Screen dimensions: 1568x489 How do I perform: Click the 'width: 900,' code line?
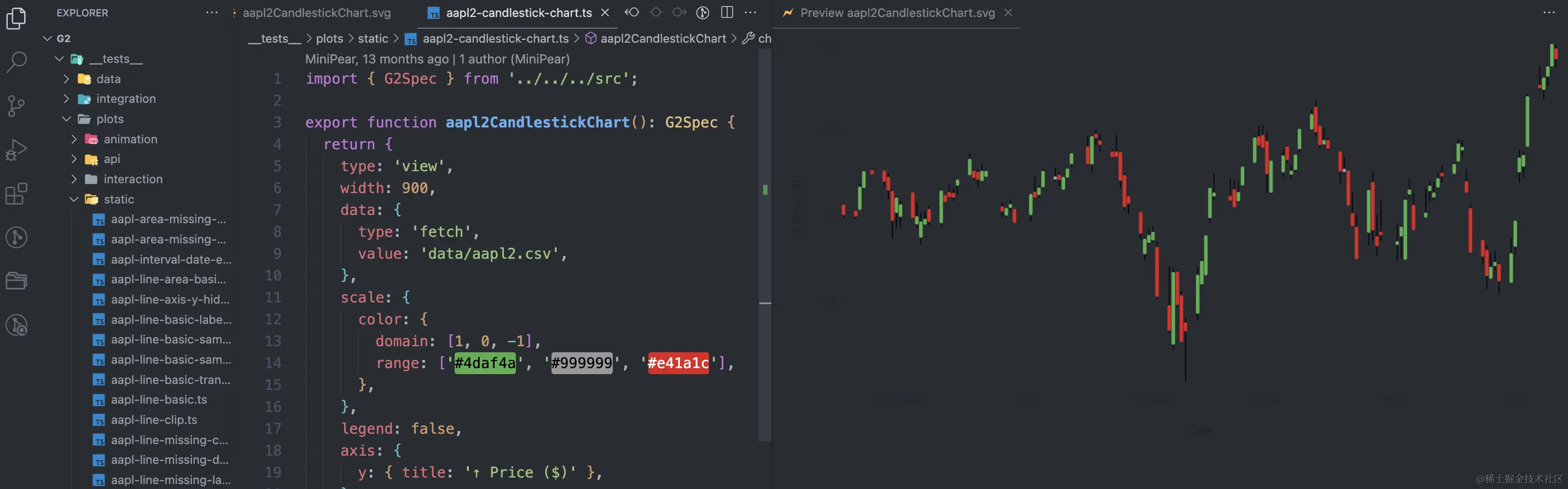click(x=388, y=188)
